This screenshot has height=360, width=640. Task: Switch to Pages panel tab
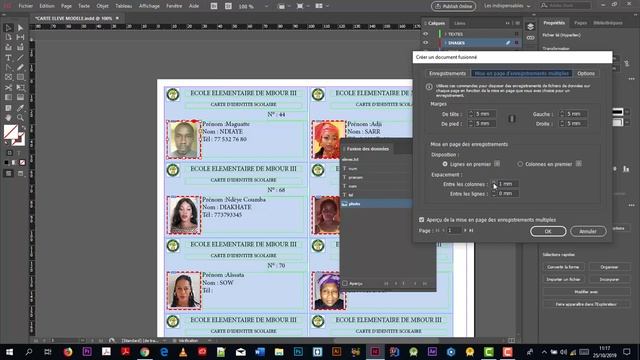(x=580, y=23)
